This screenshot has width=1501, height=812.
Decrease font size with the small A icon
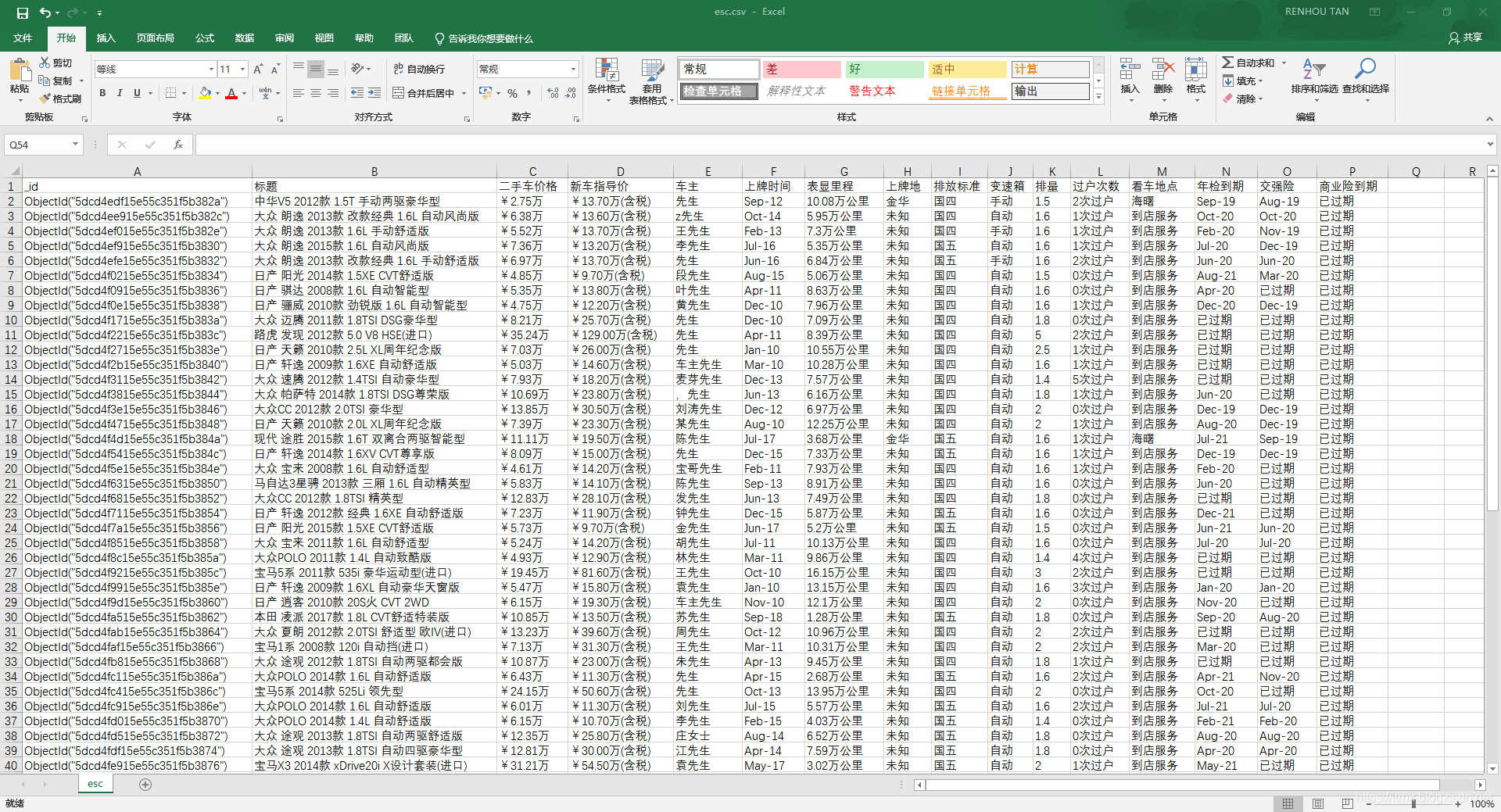275,70
